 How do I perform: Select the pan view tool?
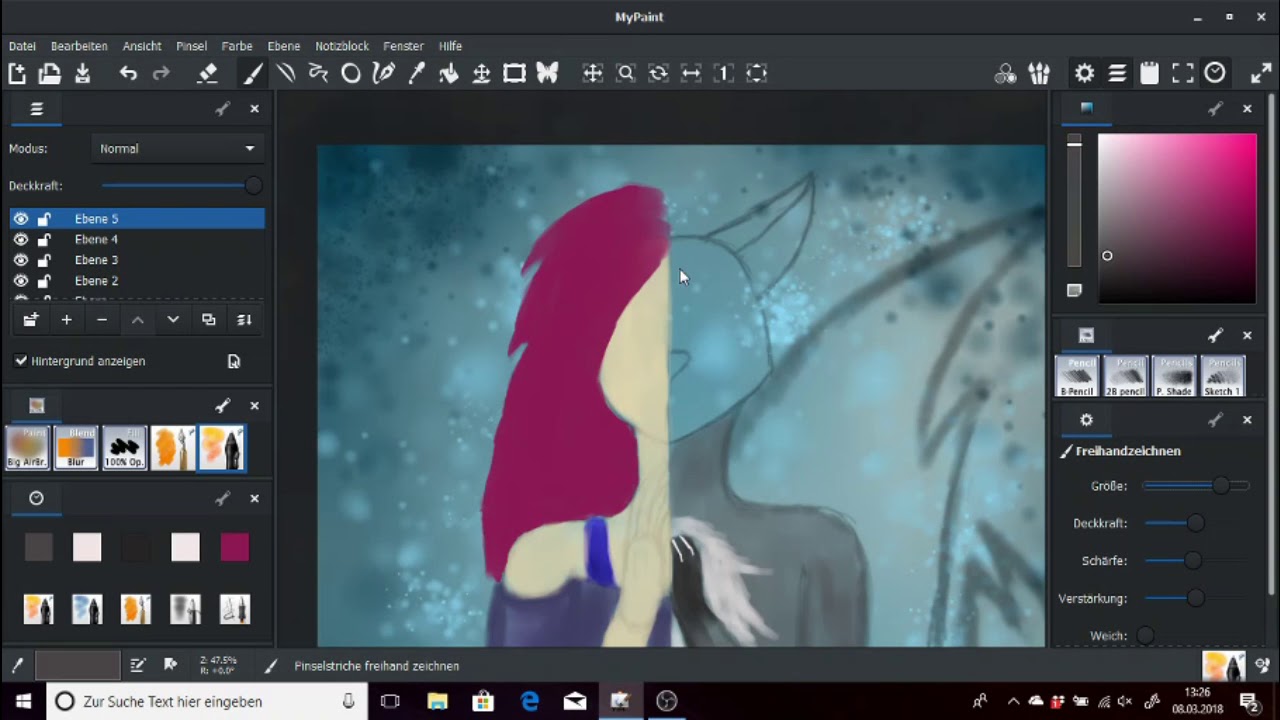[593, 73]
